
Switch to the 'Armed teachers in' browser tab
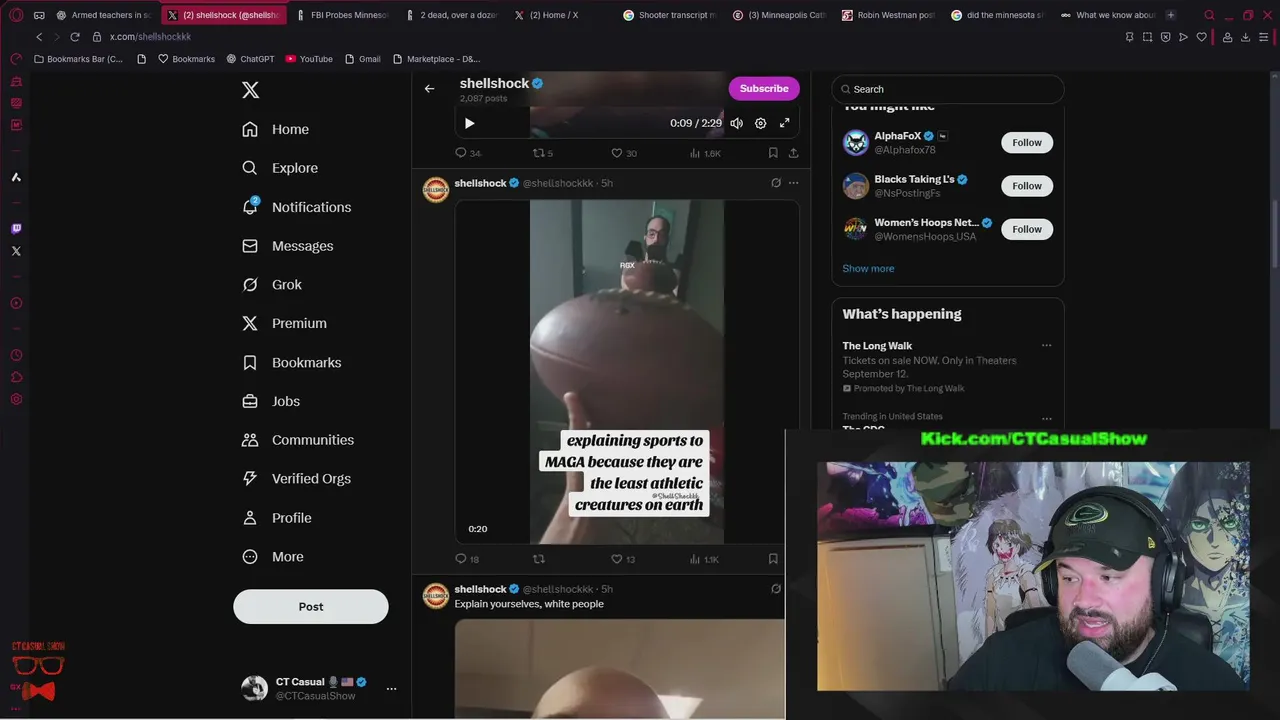(104, 15)
